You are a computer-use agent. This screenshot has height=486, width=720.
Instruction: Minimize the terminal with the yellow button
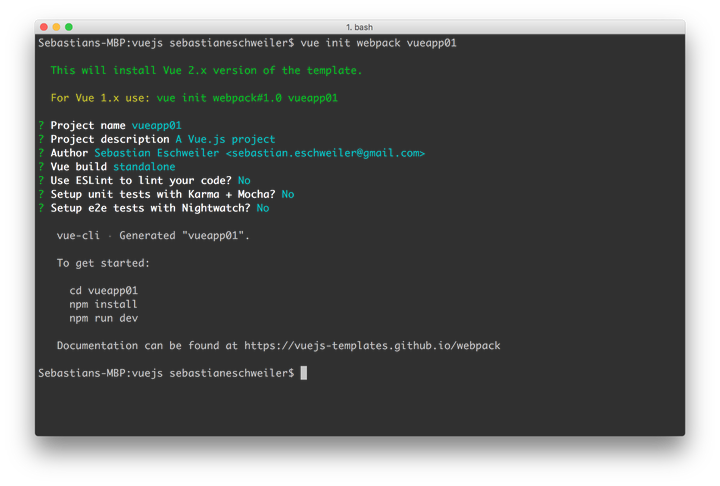tap(56, 26)
